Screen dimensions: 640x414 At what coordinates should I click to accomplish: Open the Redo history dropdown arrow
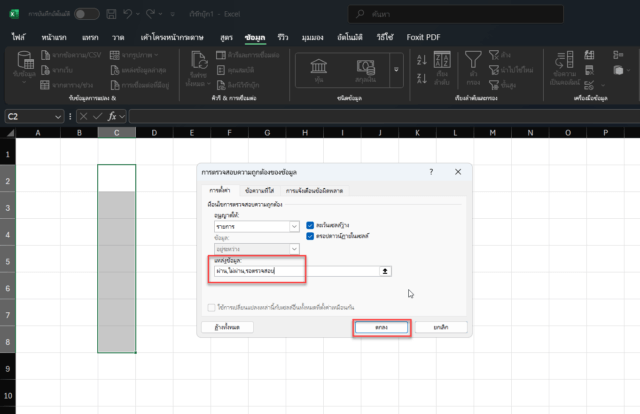[x=160, y=14]
